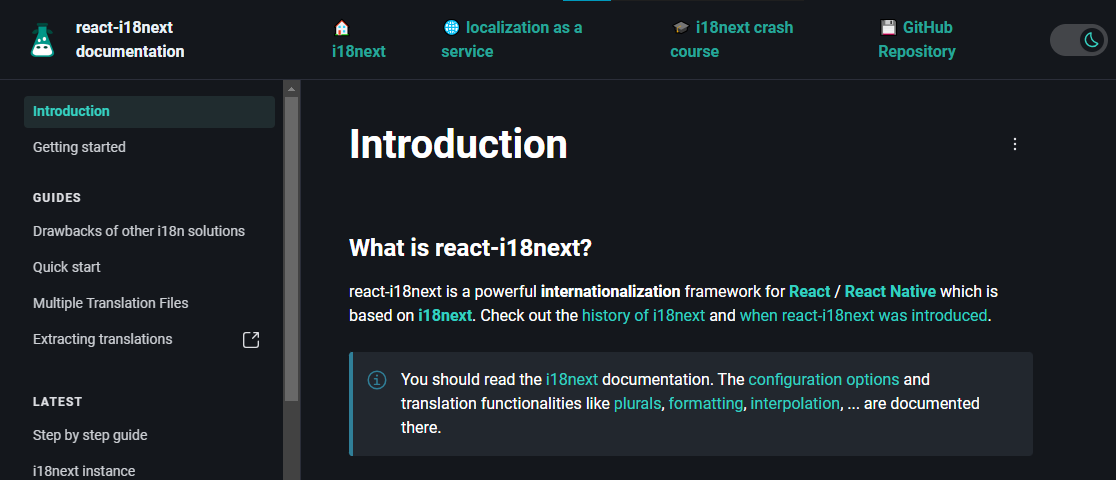The height and width of the screenshot is (480, 1116).
Task: Click the globe icon before localization as a service
Action: click(x=451, y=28)
